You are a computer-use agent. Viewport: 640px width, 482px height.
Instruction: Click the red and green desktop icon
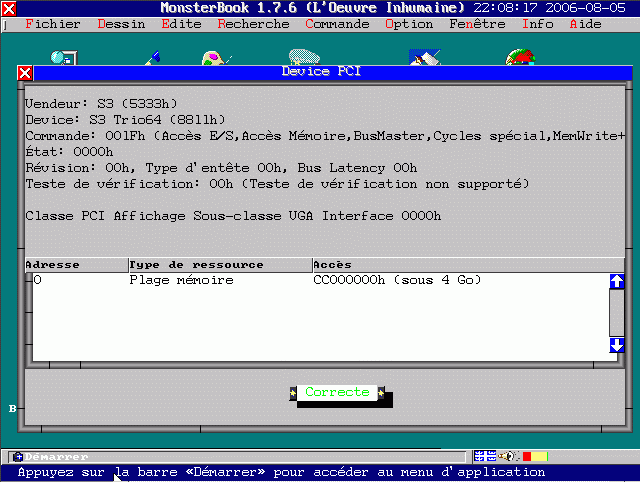(x=519, y=57)
